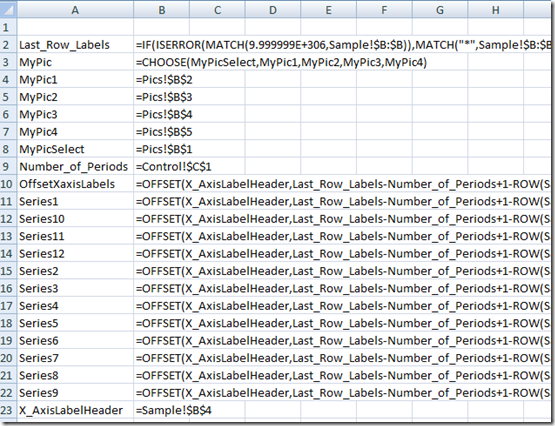This screenshot has width=555, height=426.
Task: Select the Series12 name cell
Action: 75,253
